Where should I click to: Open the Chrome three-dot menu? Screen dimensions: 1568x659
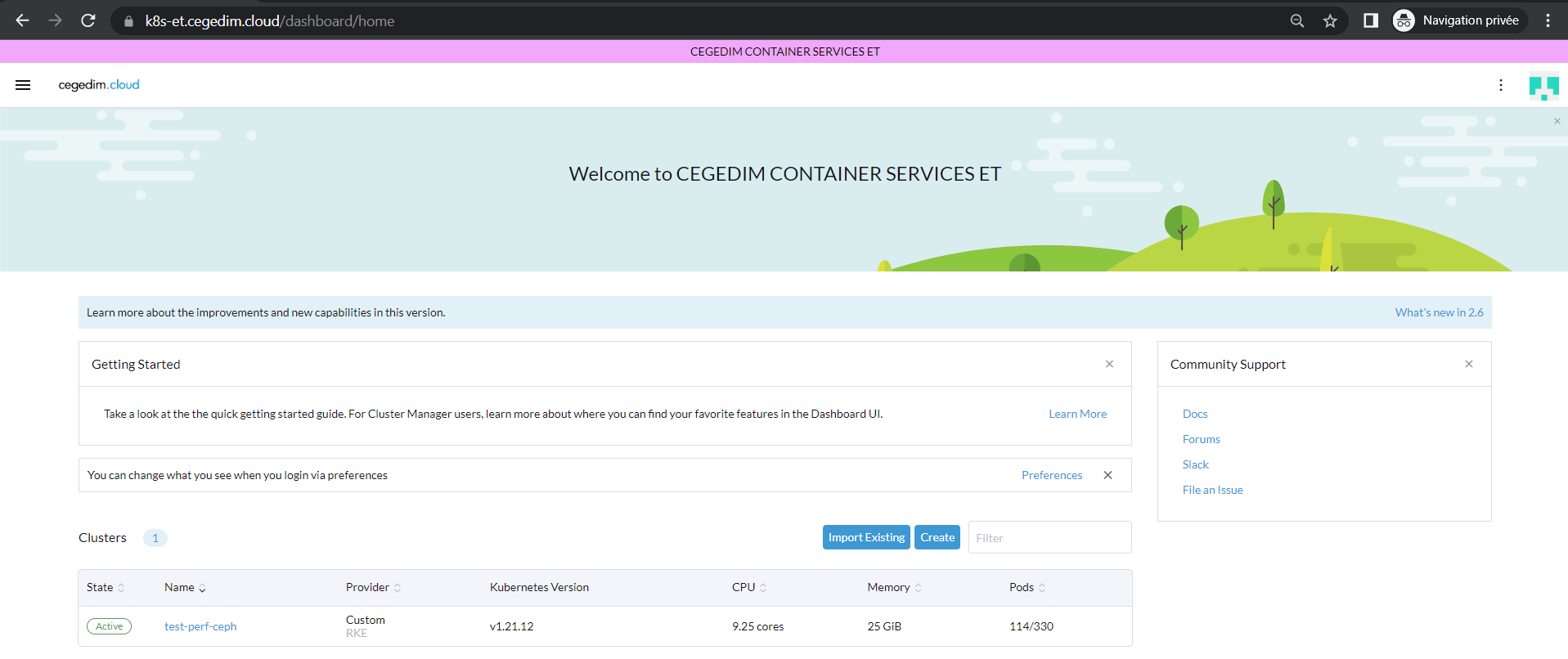[1548, 20]
